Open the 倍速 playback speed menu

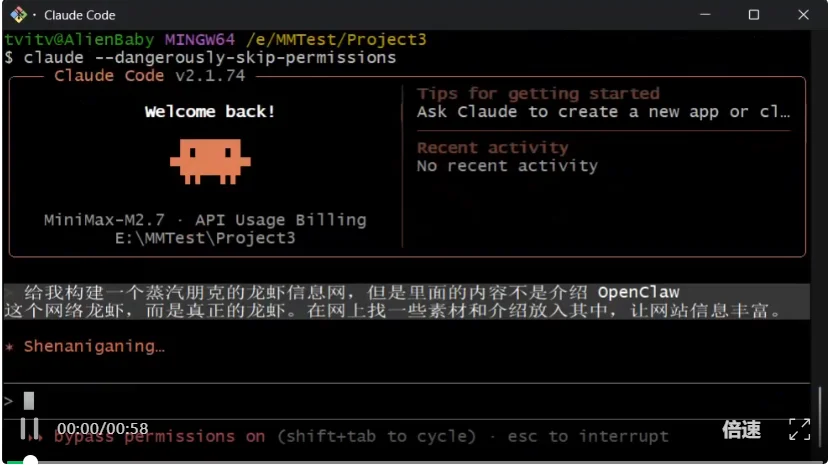(741, 430)
